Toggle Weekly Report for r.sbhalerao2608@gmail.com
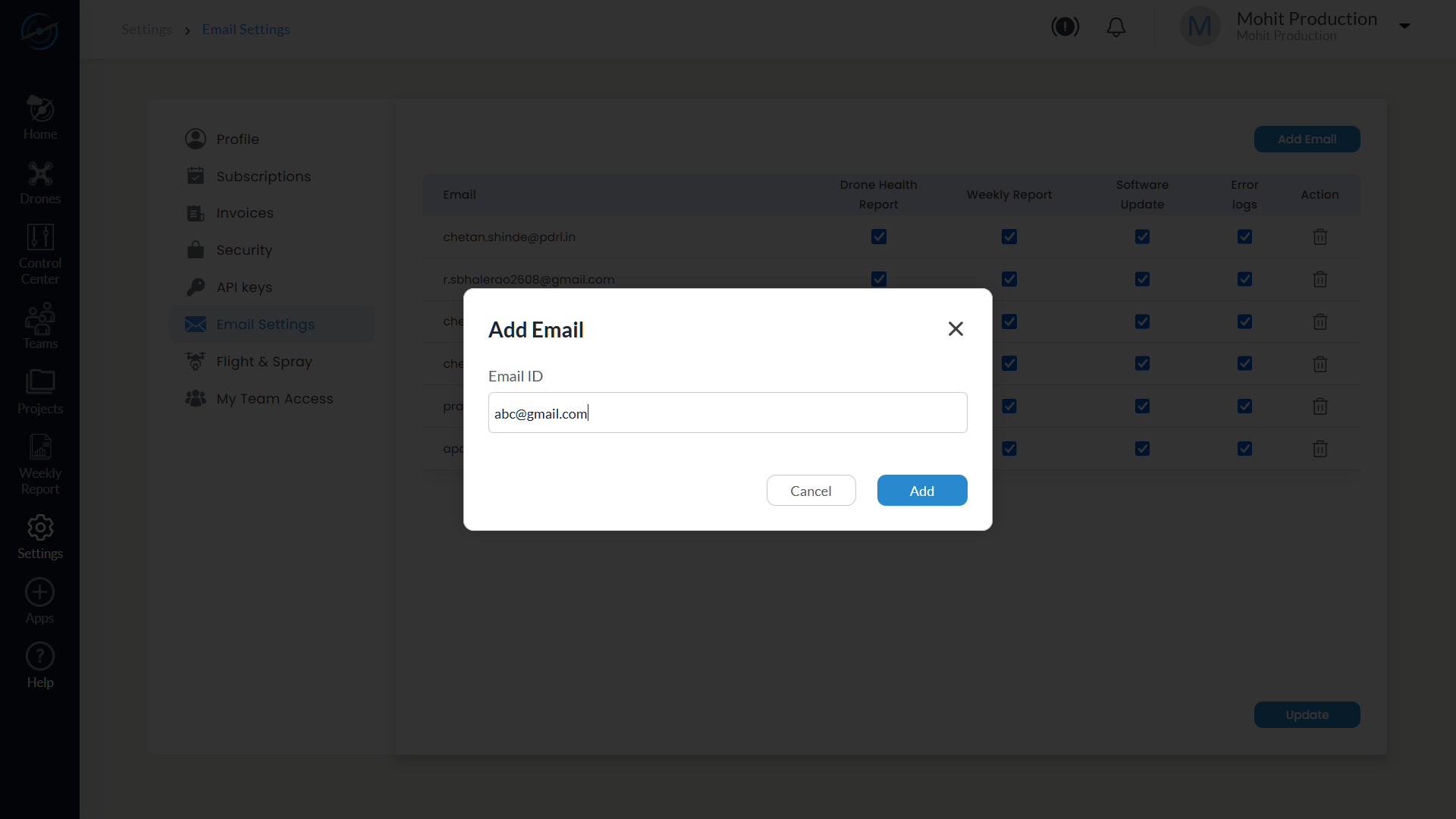Screen dimensions: 1456x819 coord(1009,279)
